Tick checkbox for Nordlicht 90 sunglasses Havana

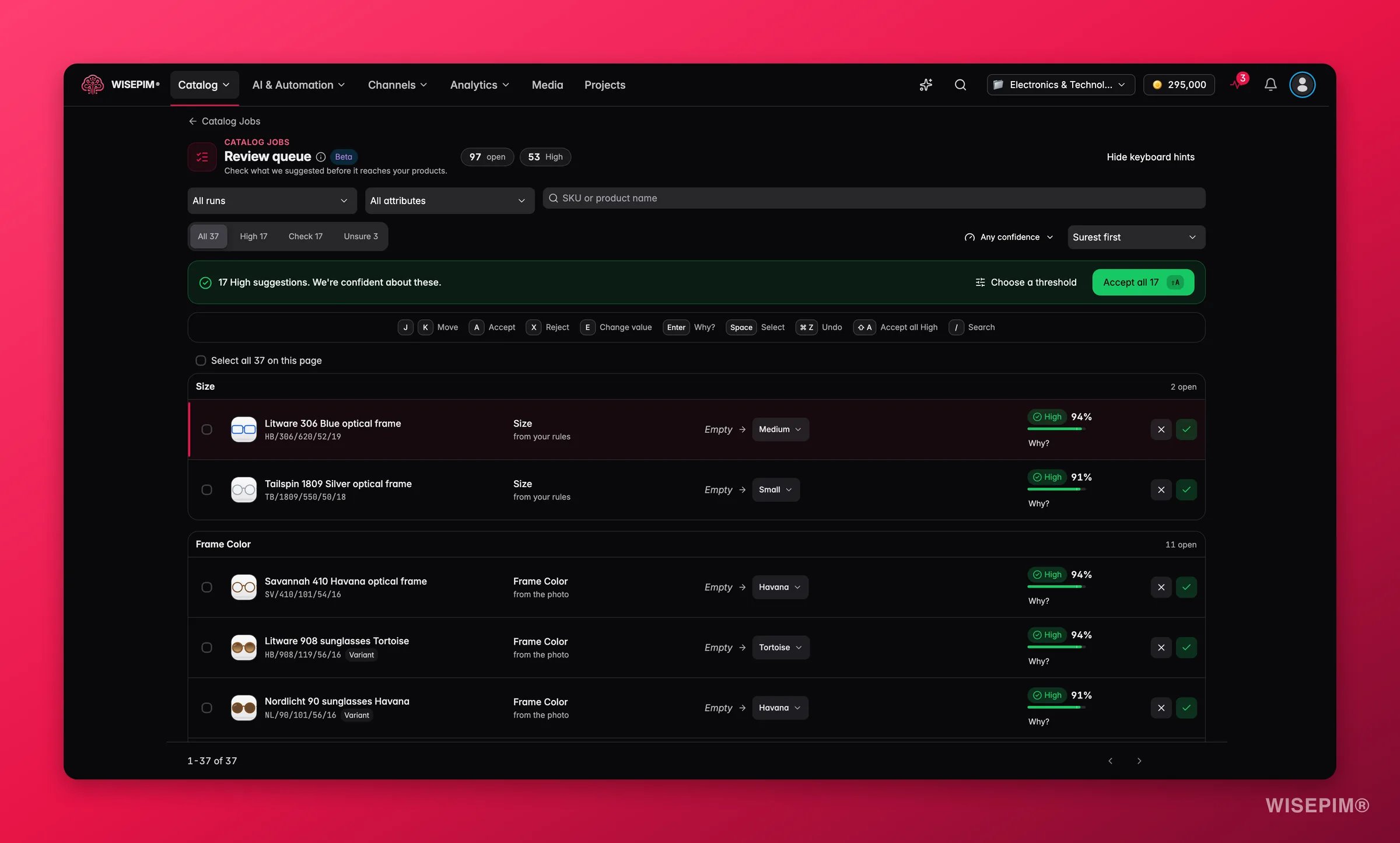(206, 708)
